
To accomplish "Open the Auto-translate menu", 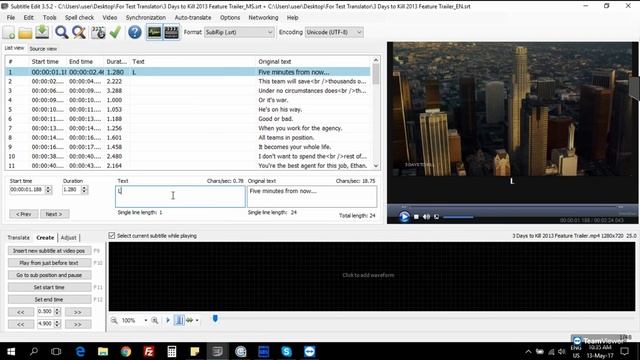I will [x=193, y=18].
